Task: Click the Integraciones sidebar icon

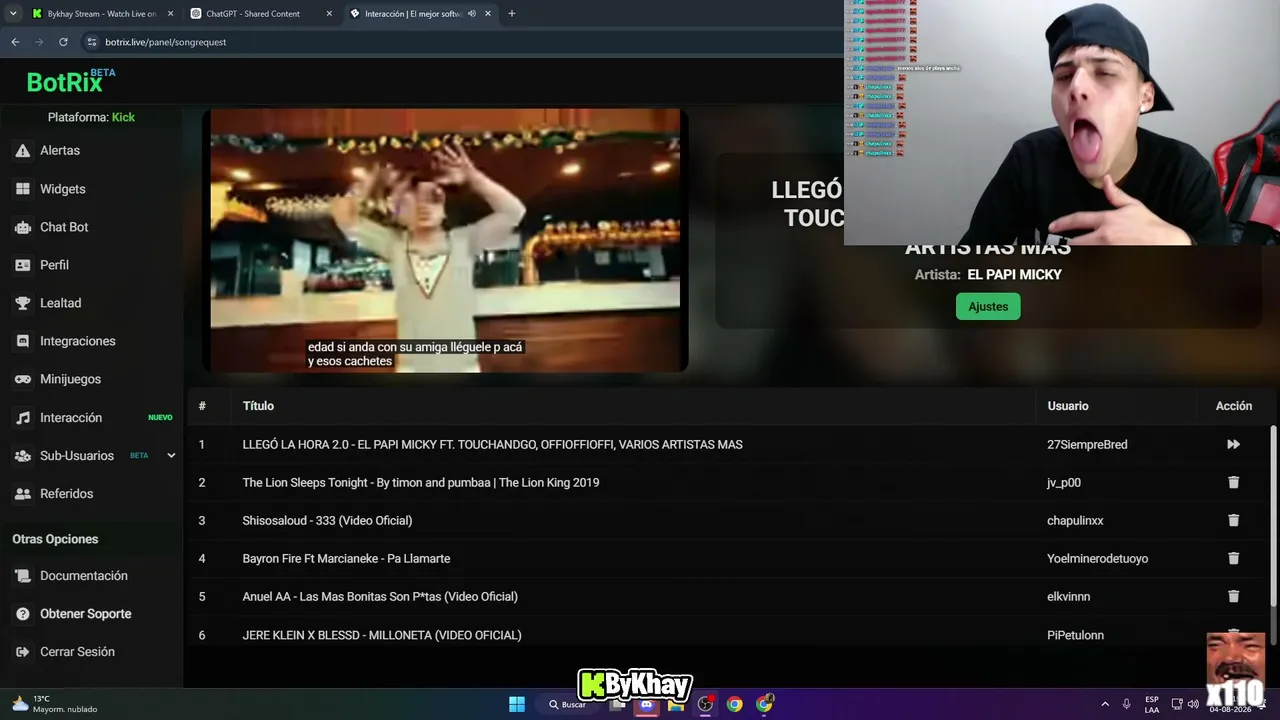Action: click(x=22, y=341)
